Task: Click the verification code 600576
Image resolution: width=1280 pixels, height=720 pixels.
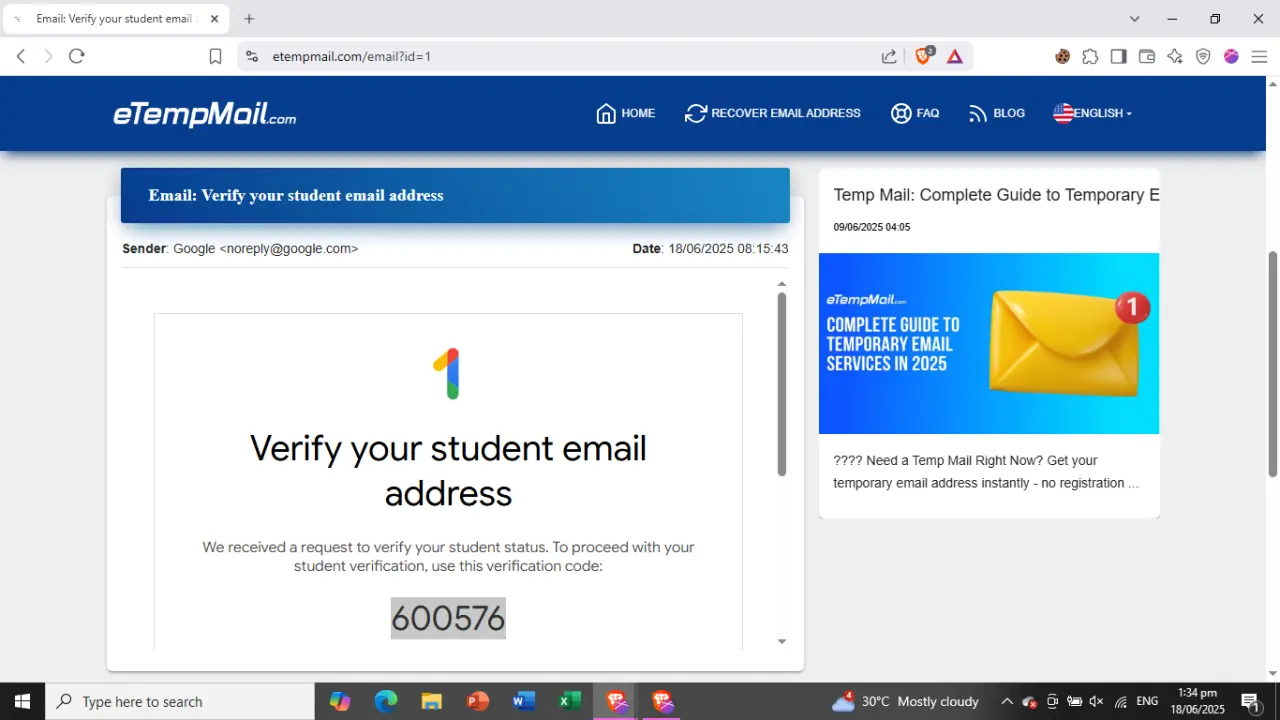Action: pos(448,619)
